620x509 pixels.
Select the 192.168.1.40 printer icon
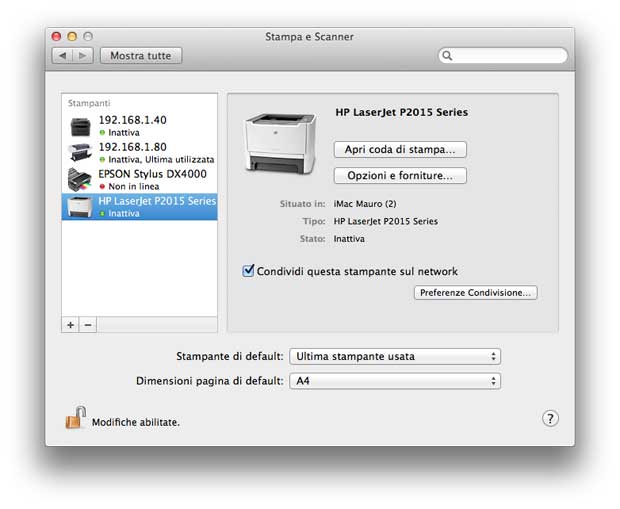pyautogui.click(x=81, y=127)
